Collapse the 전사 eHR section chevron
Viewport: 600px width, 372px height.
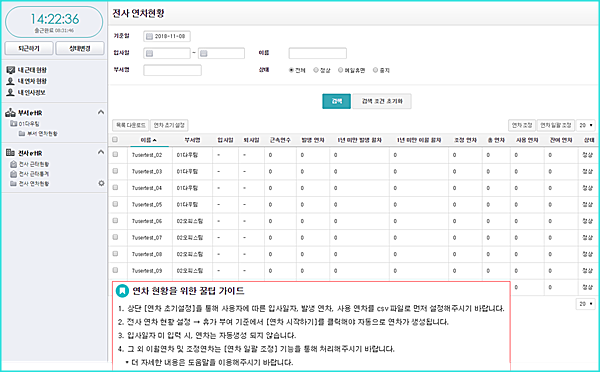101,152
